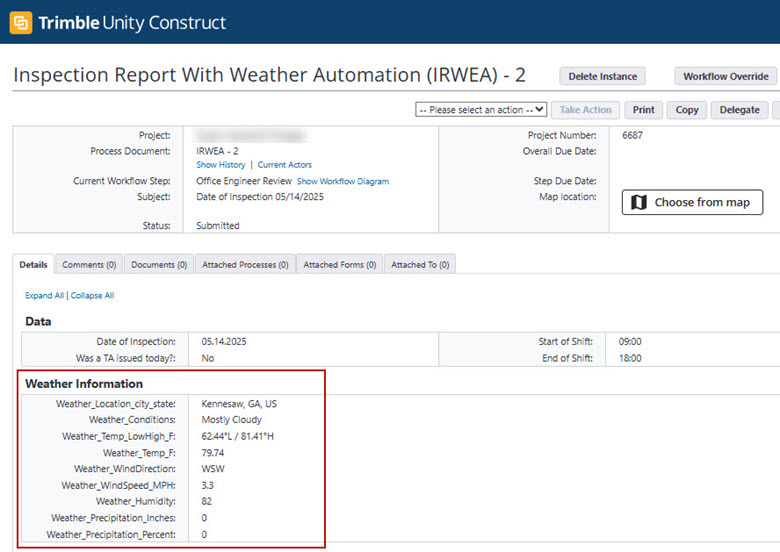Image resolution: width=780 pixels, height=552 pixels.
Task: Click the wind speed value 3.3
Action: click(207, 485)
